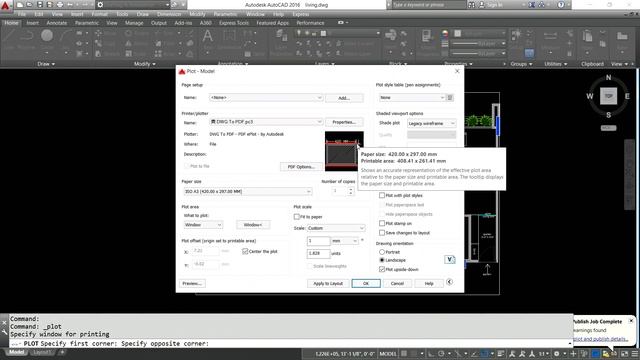The height and width of the screenshot is (360, 640).
Task: Click the Autodesk Exchange X icon in title bar
Action: click(531, 5)
